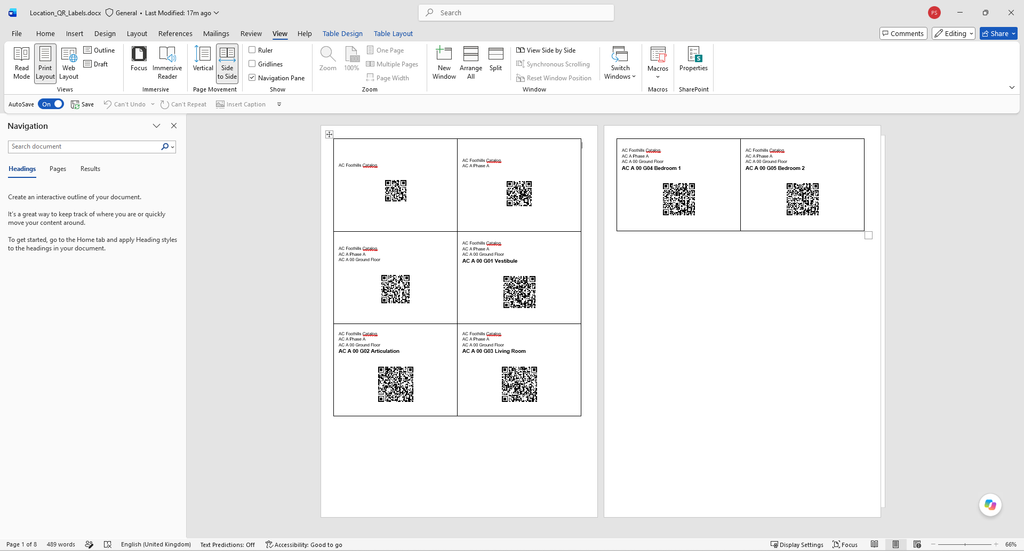Click the document search magnifier icon
This screenshot has width=1024, height=551.
[x=165, y=147]
